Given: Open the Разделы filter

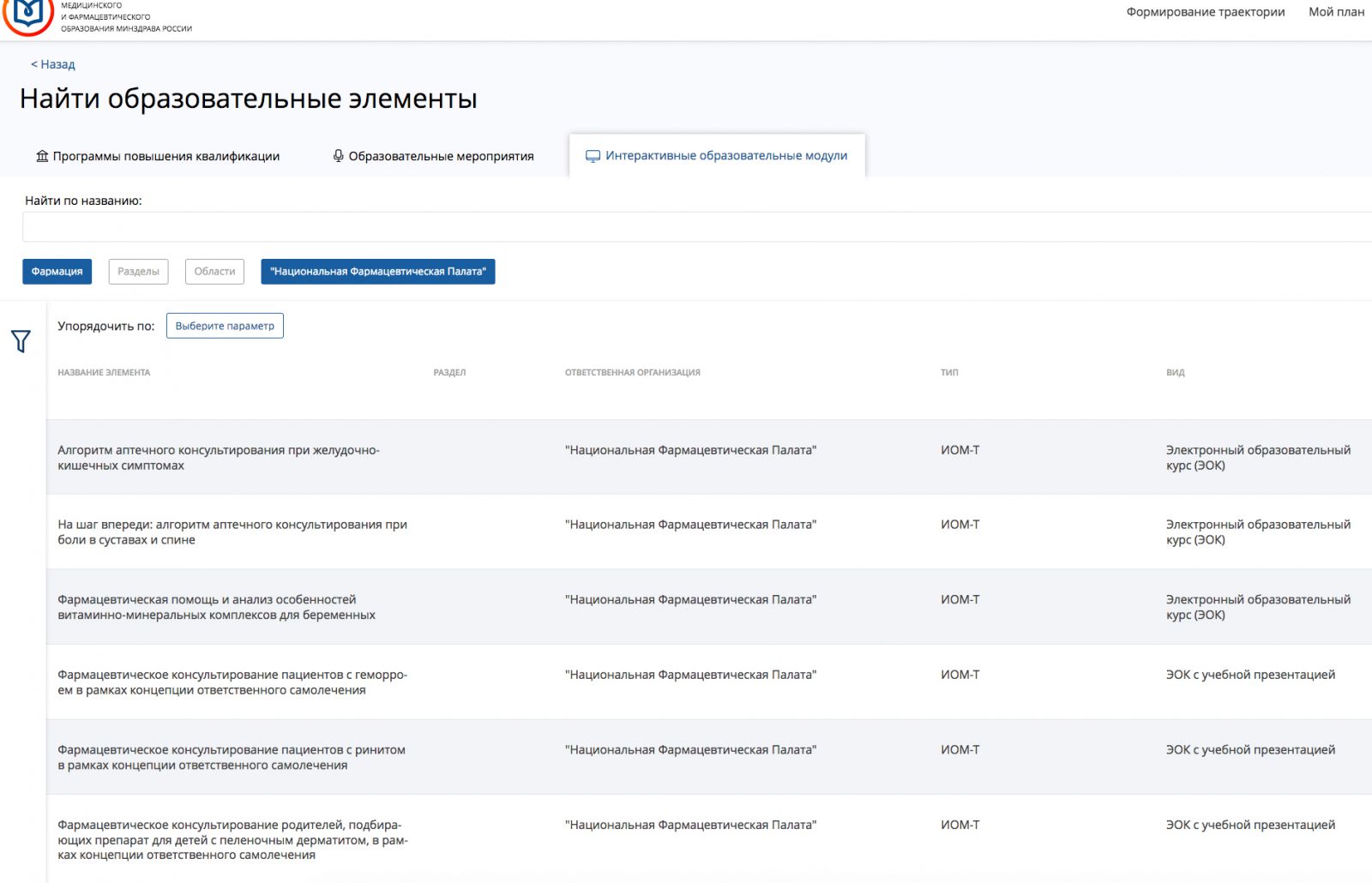Looking at the screenshot, I should tap(138, 272).
